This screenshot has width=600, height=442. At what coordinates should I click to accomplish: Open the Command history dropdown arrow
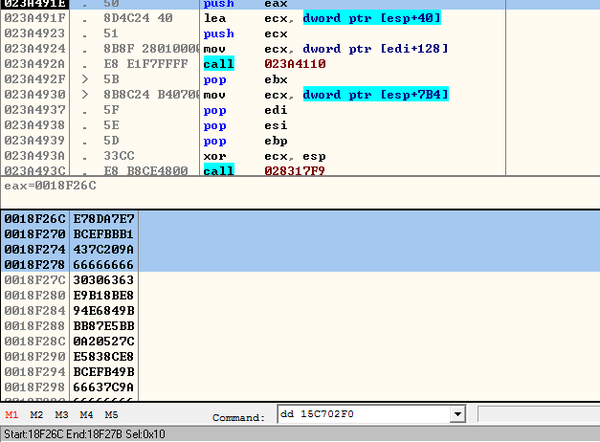coord(457,414)
